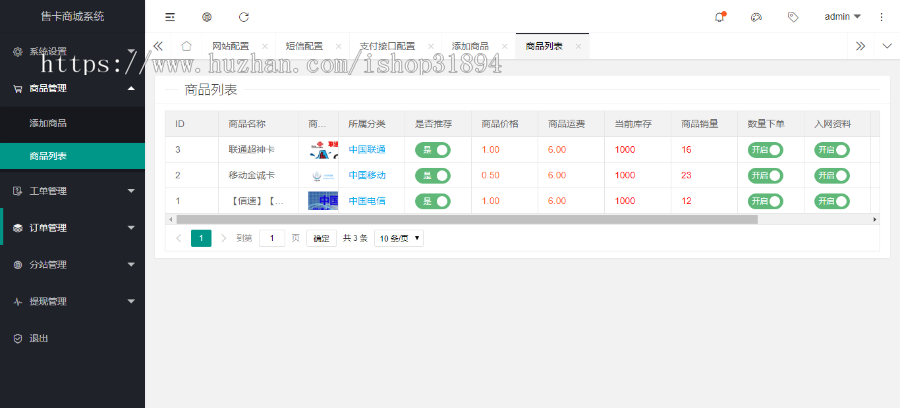900x408 pixels.
Task: Select 商品列表 in the sidebar
Action: pyautogui.click(x=72, y=156)
